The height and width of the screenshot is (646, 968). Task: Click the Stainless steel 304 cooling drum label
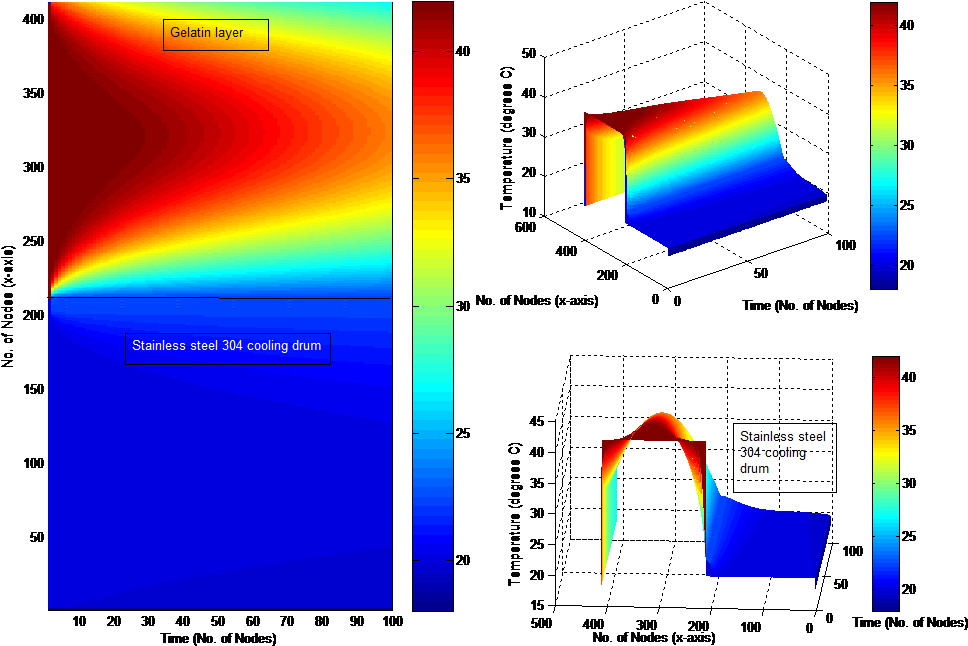(x=227, y=347)
